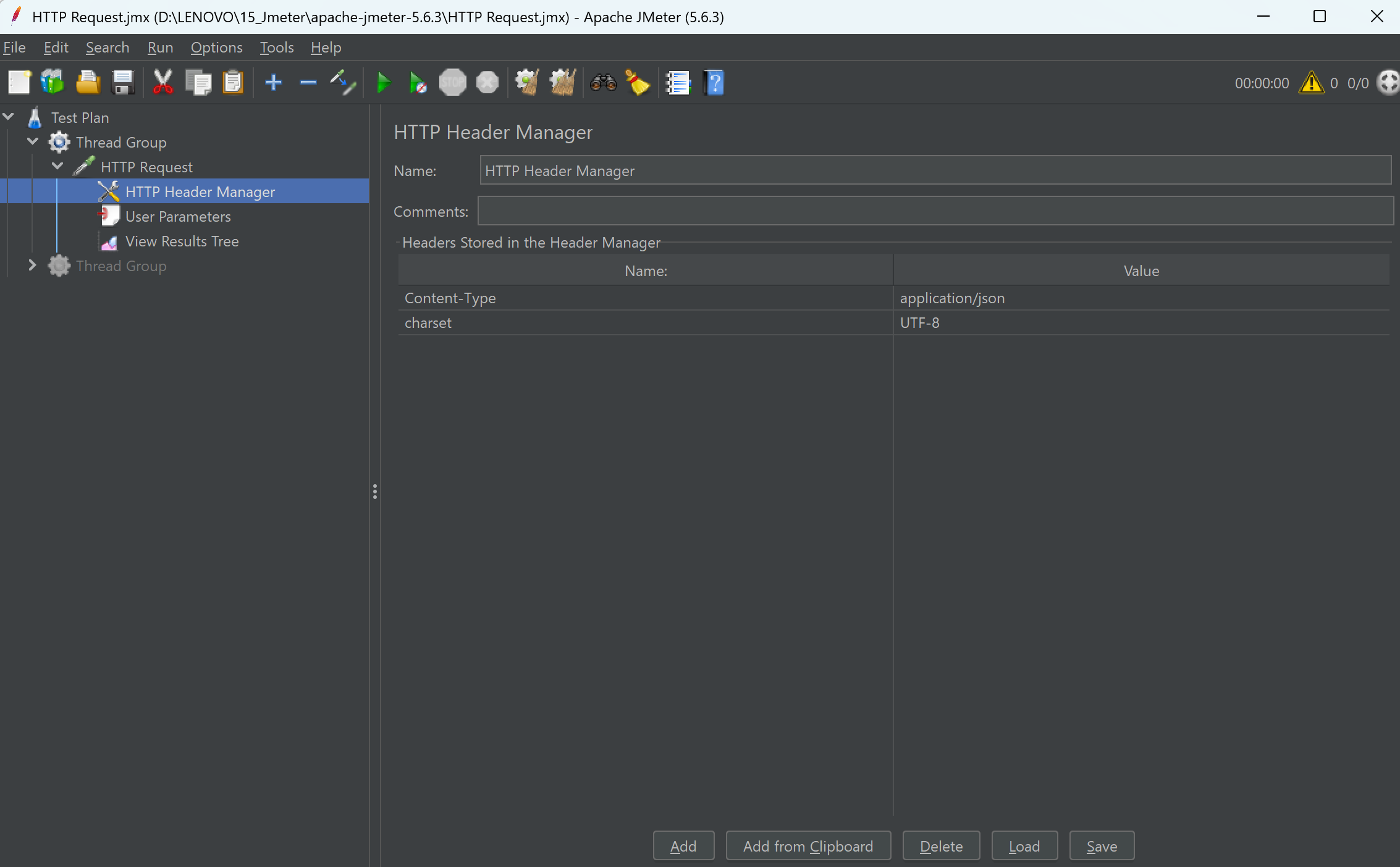Open Help with the question mark icon
Viewport: 1400px width, 867px height.
point(714,82)
